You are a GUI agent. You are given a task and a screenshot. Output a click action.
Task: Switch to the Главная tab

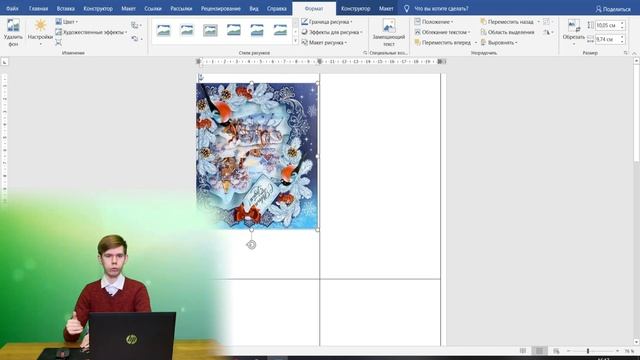point(38,8)
